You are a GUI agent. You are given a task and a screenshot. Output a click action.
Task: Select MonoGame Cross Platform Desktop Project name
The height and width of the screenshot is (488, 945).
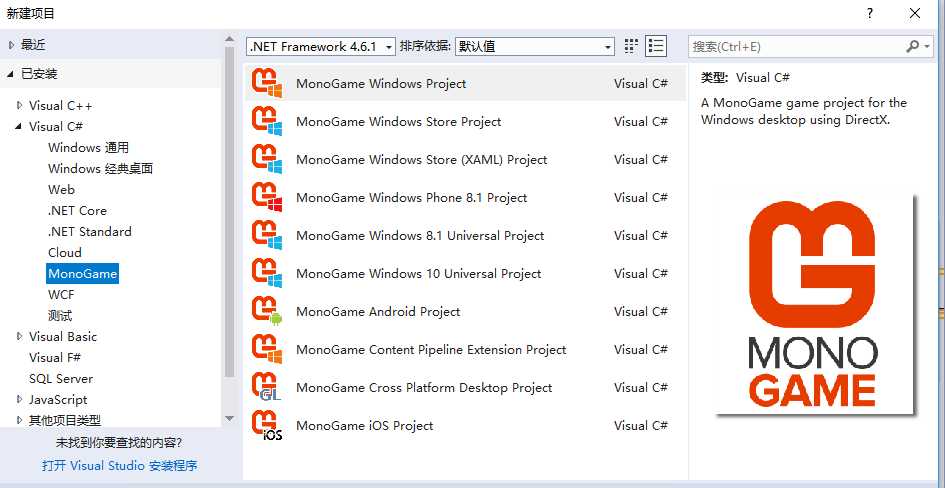coord(424,387)
